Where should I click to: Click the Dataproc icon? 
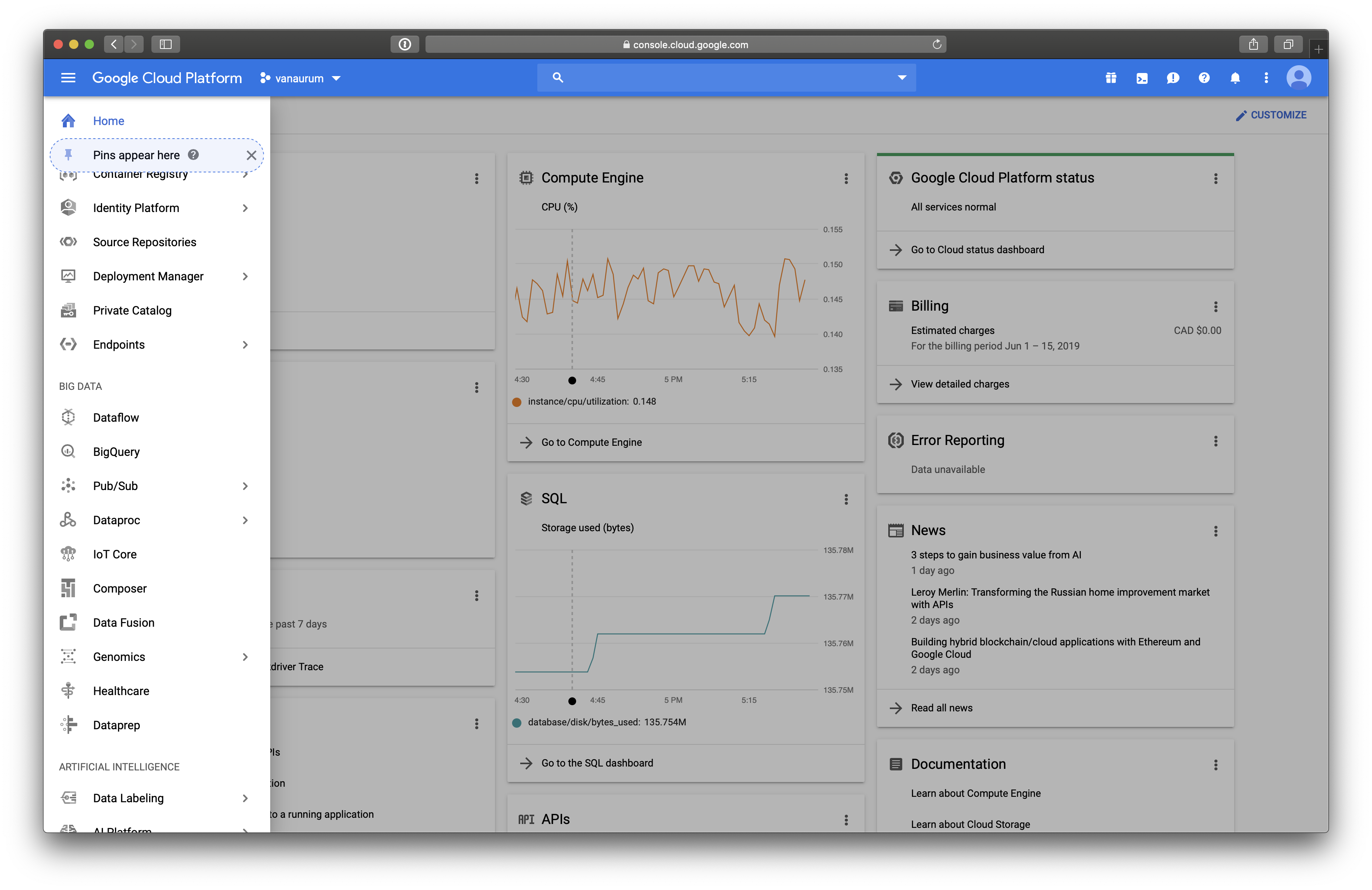(68, 519)
